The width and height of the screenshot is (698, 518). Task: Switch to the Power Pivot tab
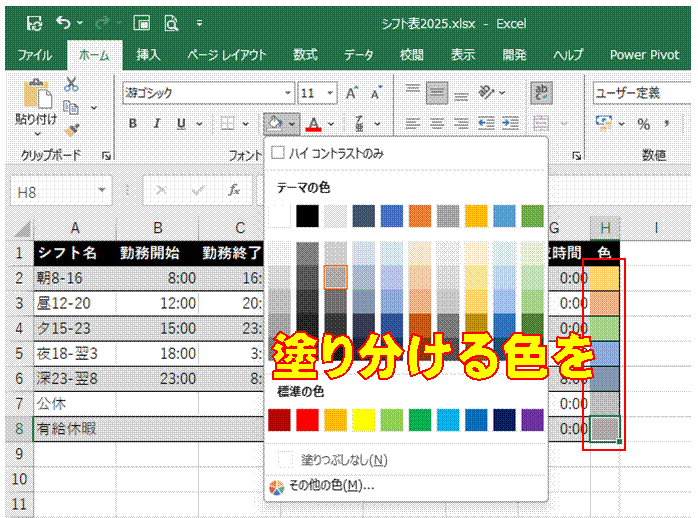coord(644,55)
